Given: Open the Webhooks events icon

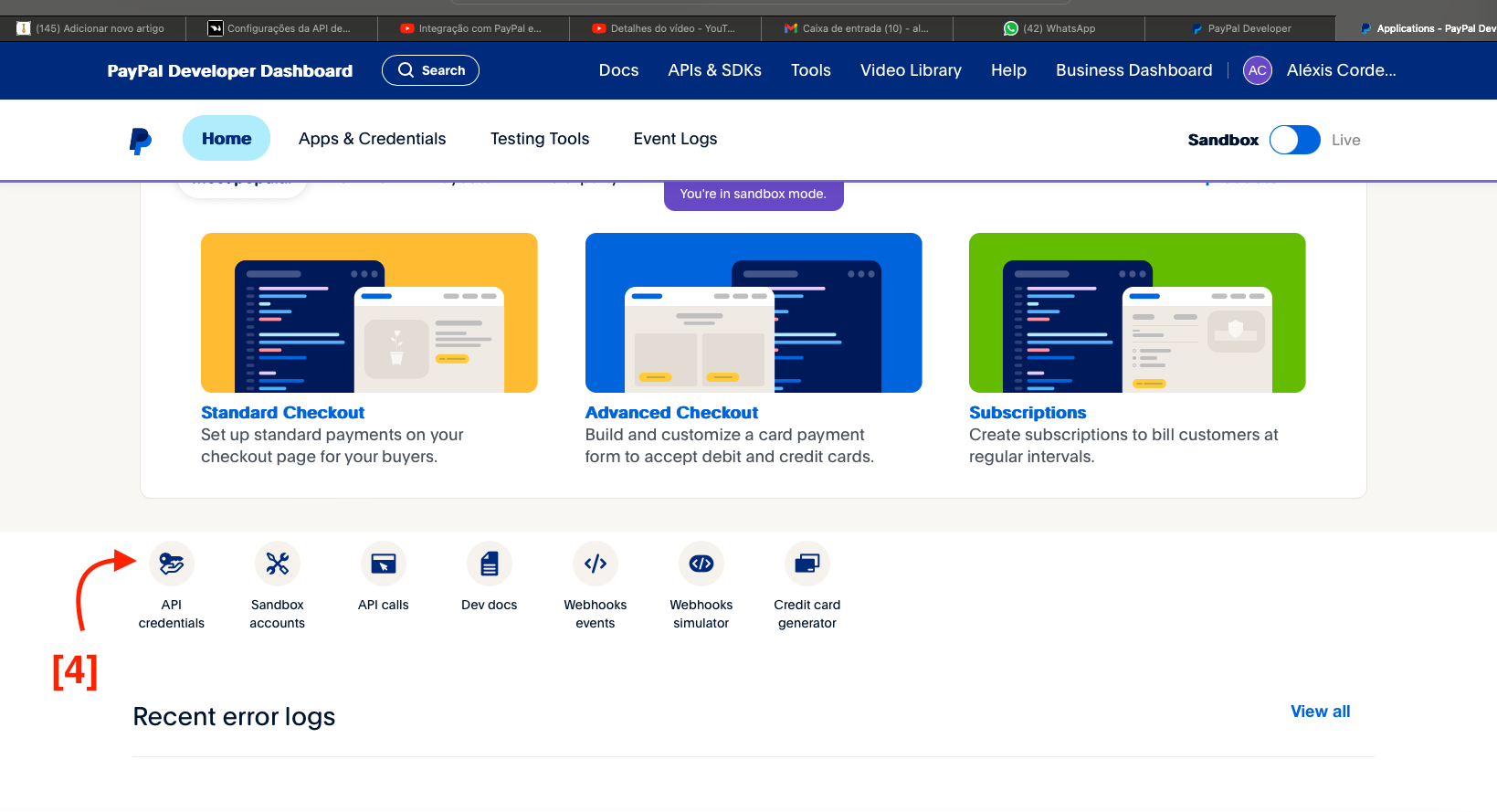Looking at the screenshot, I should [596, 564].
